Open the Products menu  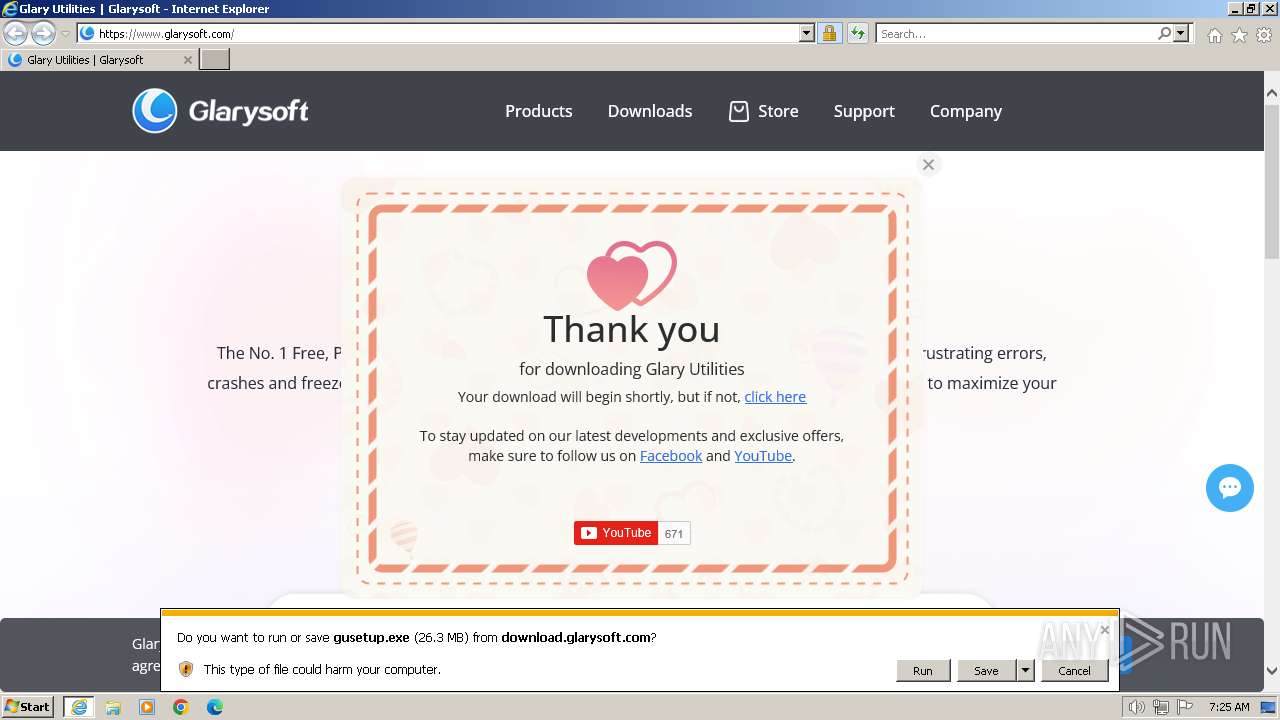click(538, 111)
